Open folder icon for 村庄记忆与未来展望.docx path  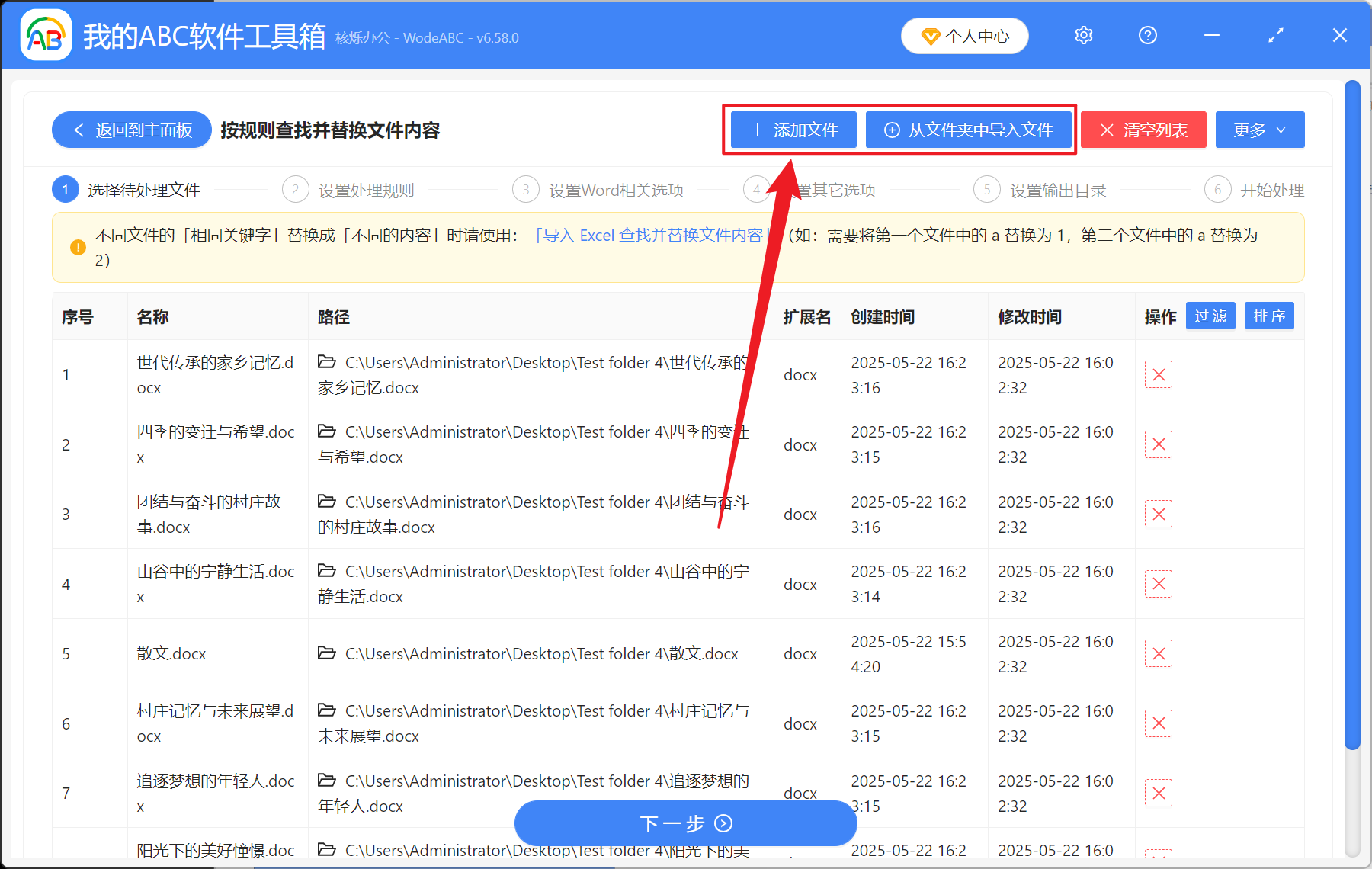(x=327, y=710)
